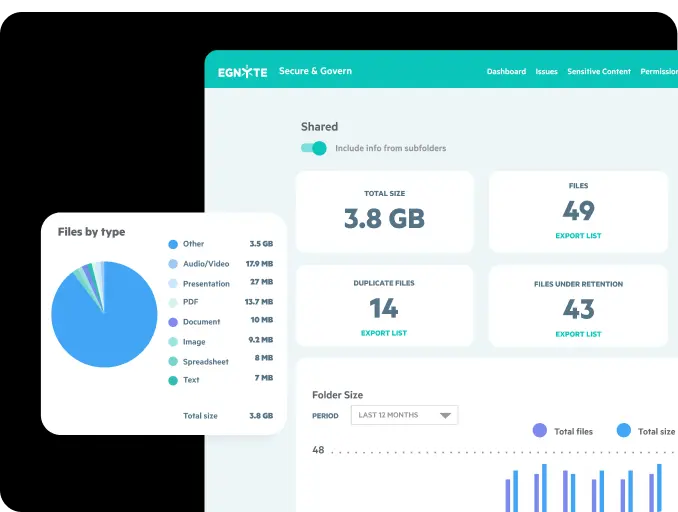
Task: Click the Total files legend dot
Action: [540, 430]
